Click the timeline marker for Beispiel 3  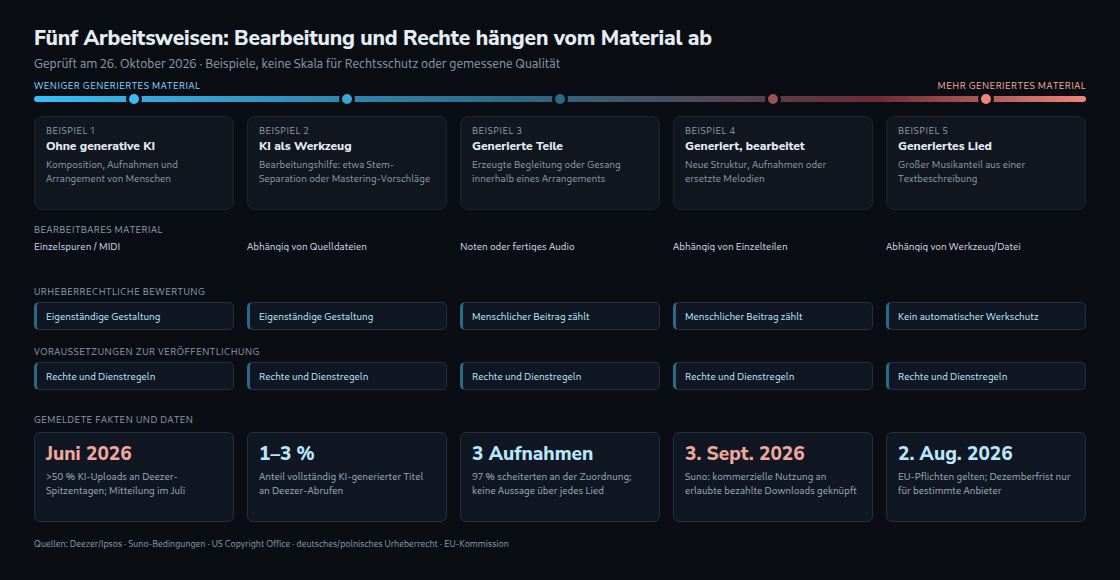tap(560, 99)
